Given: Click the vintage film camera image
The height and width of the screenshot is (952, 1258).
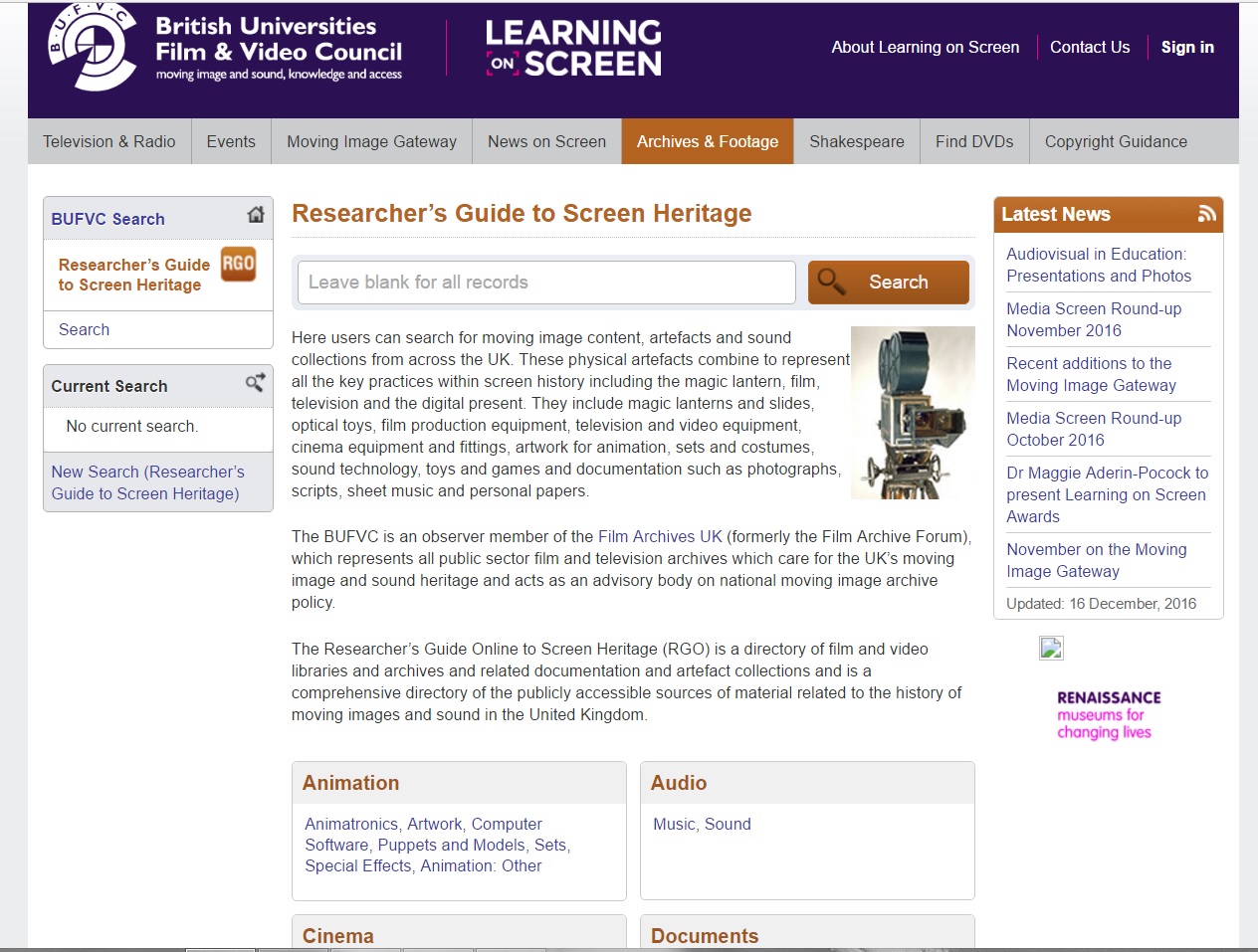Looking at the screenshot, I should pyautogui.click(x=913, y=413).
